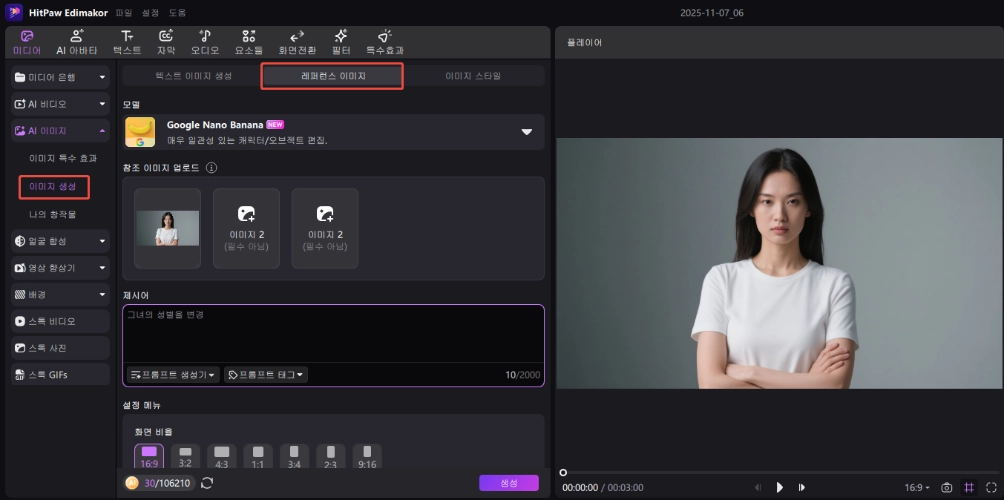This screenshot has height=500, width=1004.
Task: Switch to 레퍼런스 이미지 tab
Action: [333, 76]
